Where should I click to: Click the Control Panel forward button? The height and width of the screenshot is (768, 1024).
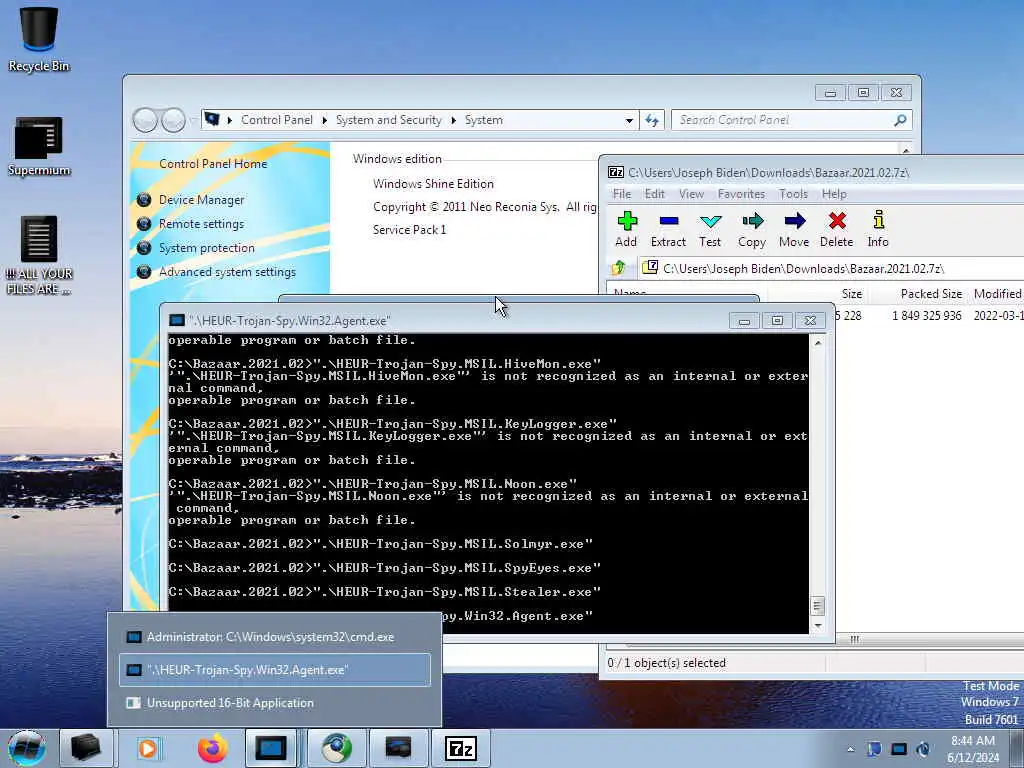click(173, 120)
